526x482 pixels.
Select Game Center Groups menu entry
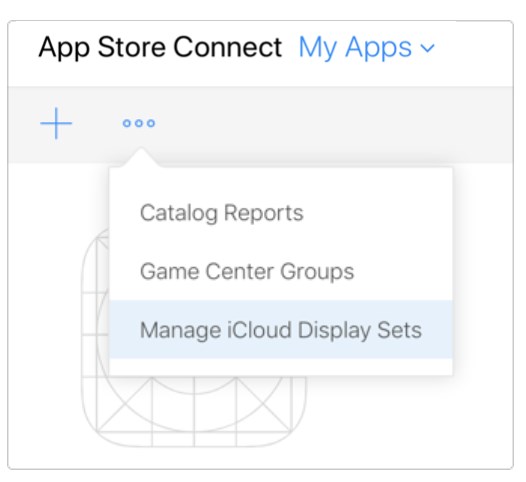tap(247, 271)
